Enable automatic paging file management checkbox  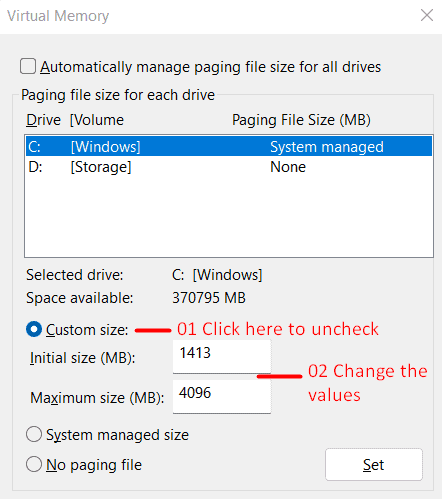click(28, 66)
